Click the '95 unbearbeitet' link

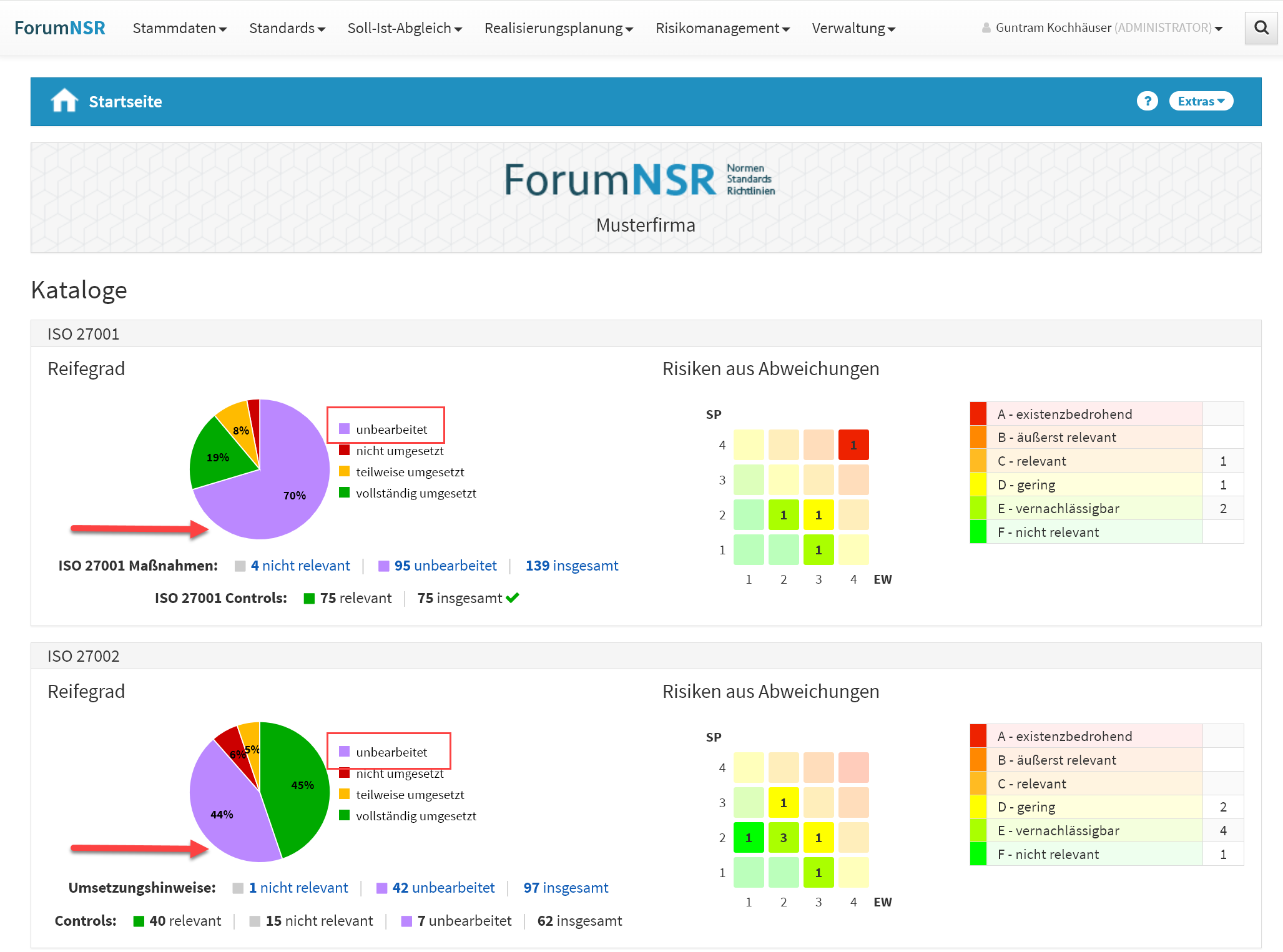coord(445,566)
